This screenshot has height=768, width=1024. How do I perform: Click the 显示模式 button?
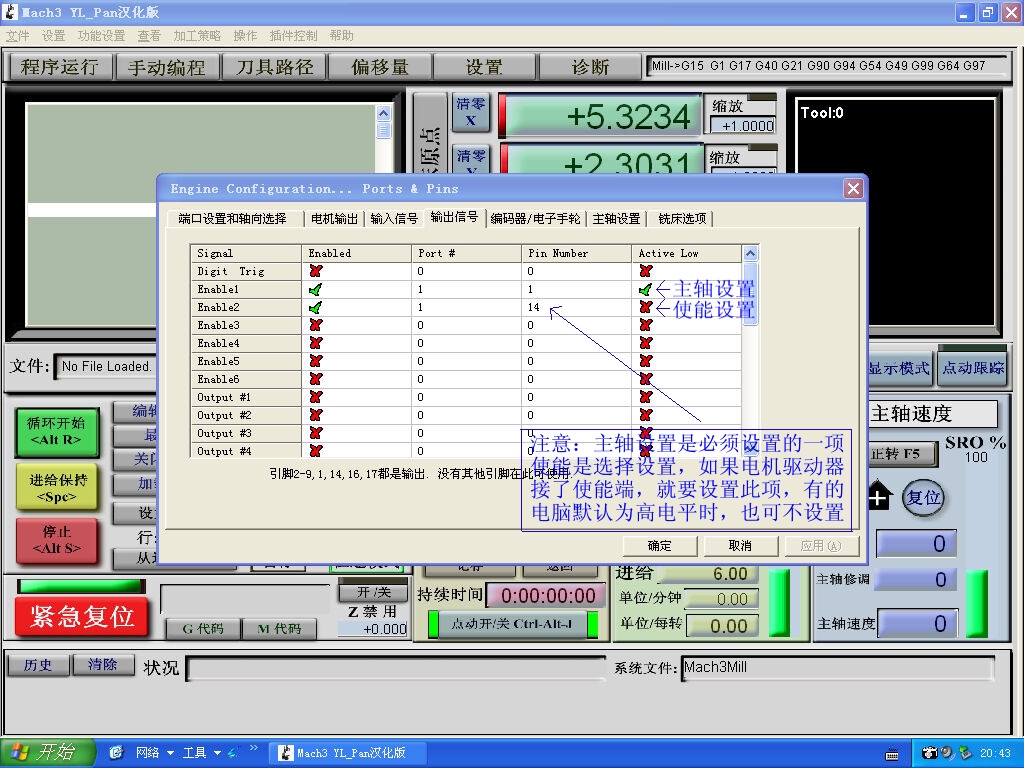coord(900,368)
